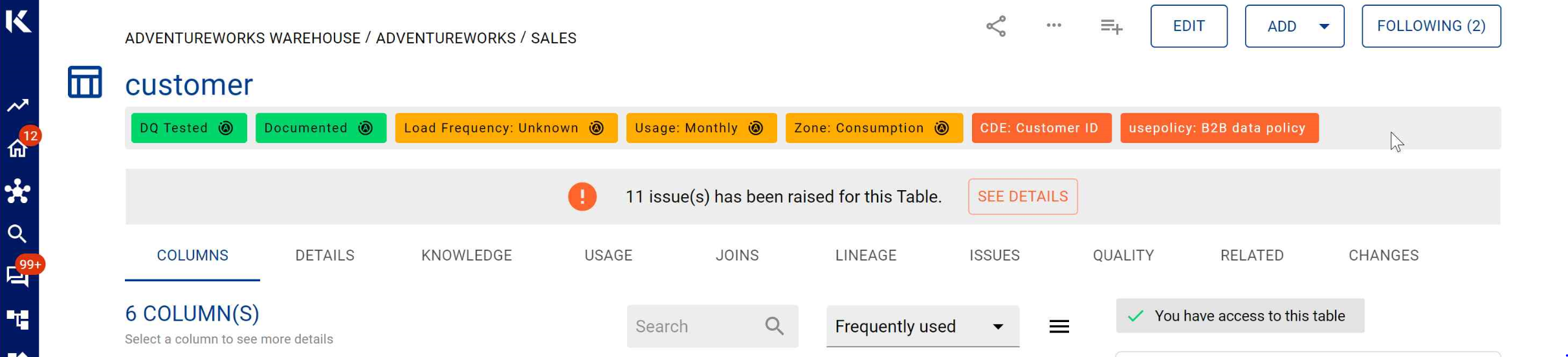Viewport: 1568px width, 357px height.
Task: Click the share icon
Action: 996,27
